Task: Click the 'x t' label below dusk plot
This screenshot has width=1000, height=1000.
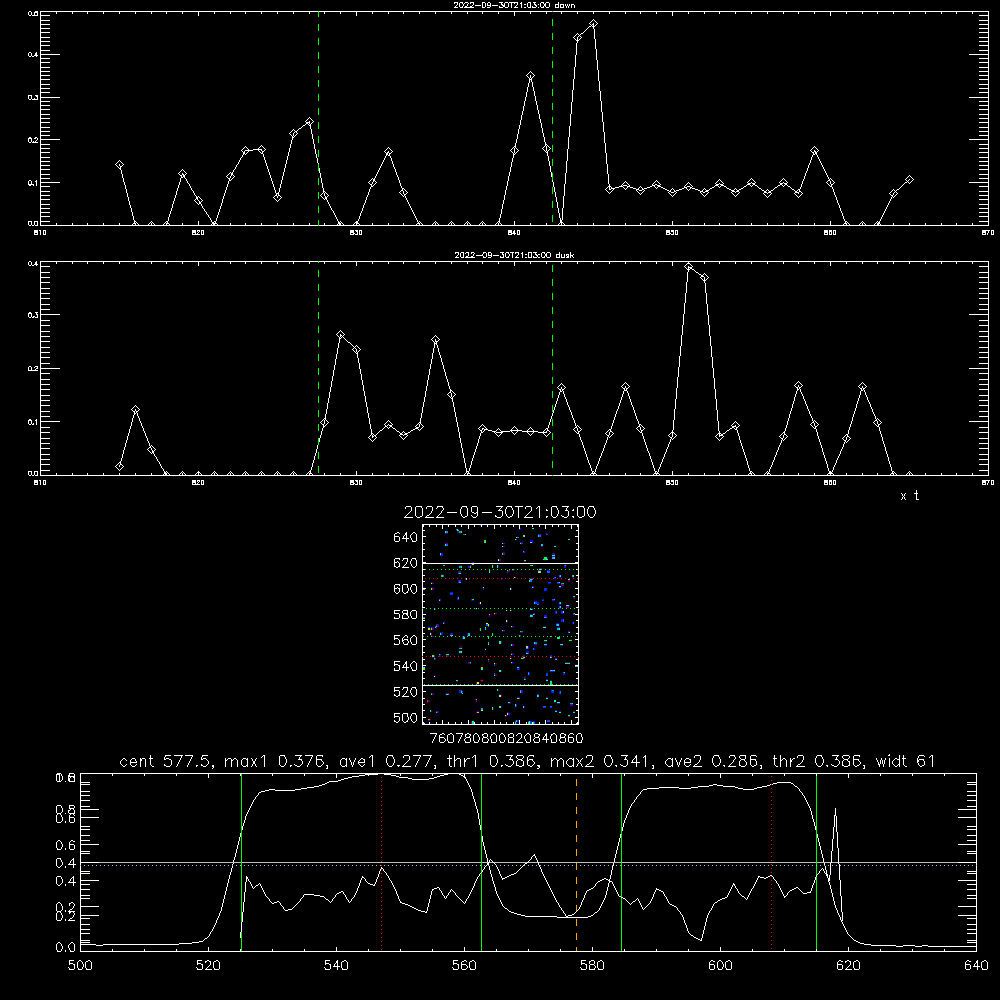Action: pyautogui.click(x=910, y=496)
